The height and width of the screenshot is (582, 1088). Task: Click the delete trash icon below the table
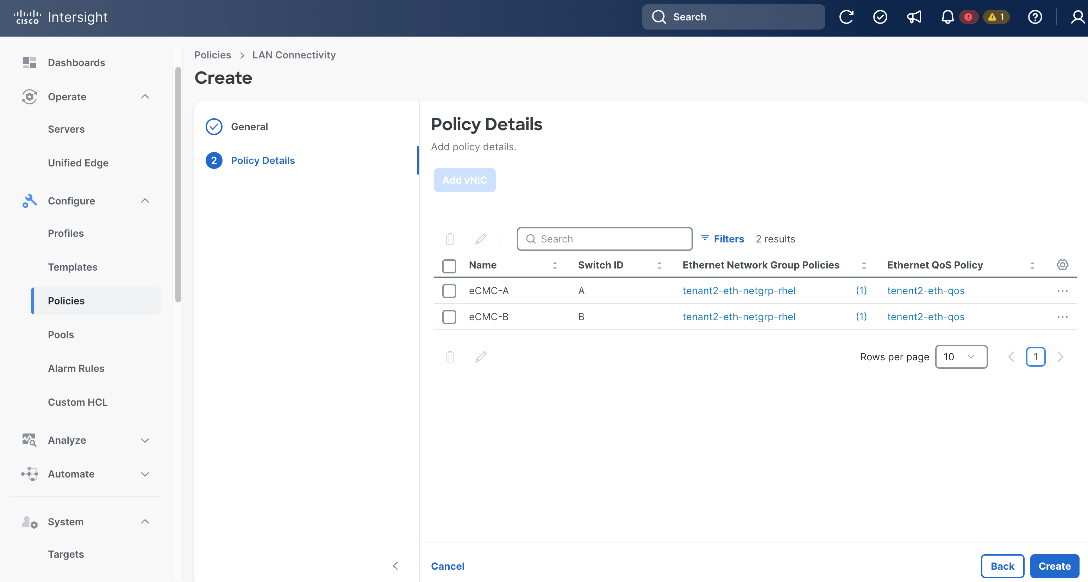450,357
